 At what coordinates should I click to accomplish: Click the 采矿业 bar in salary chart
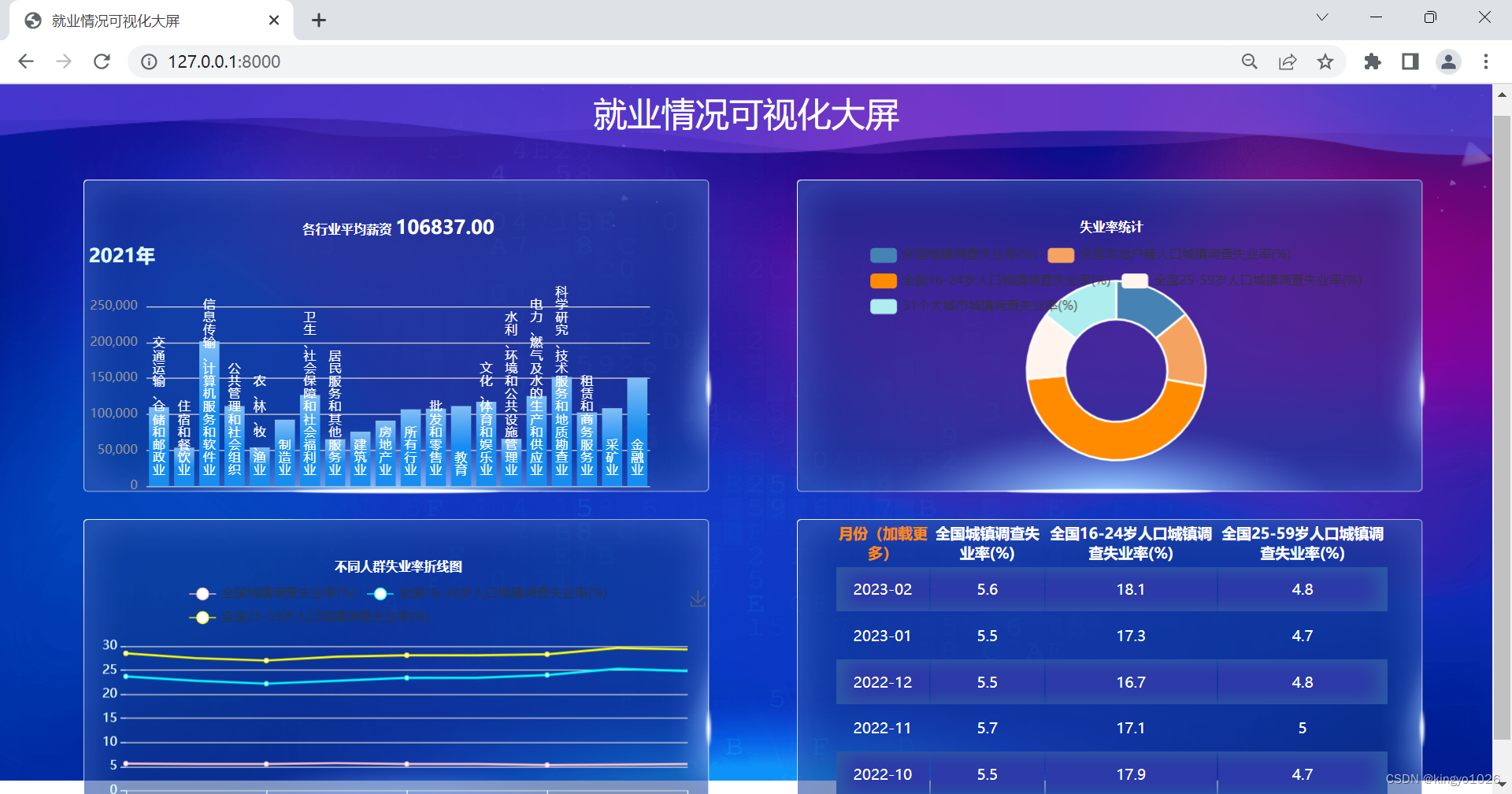612,447
